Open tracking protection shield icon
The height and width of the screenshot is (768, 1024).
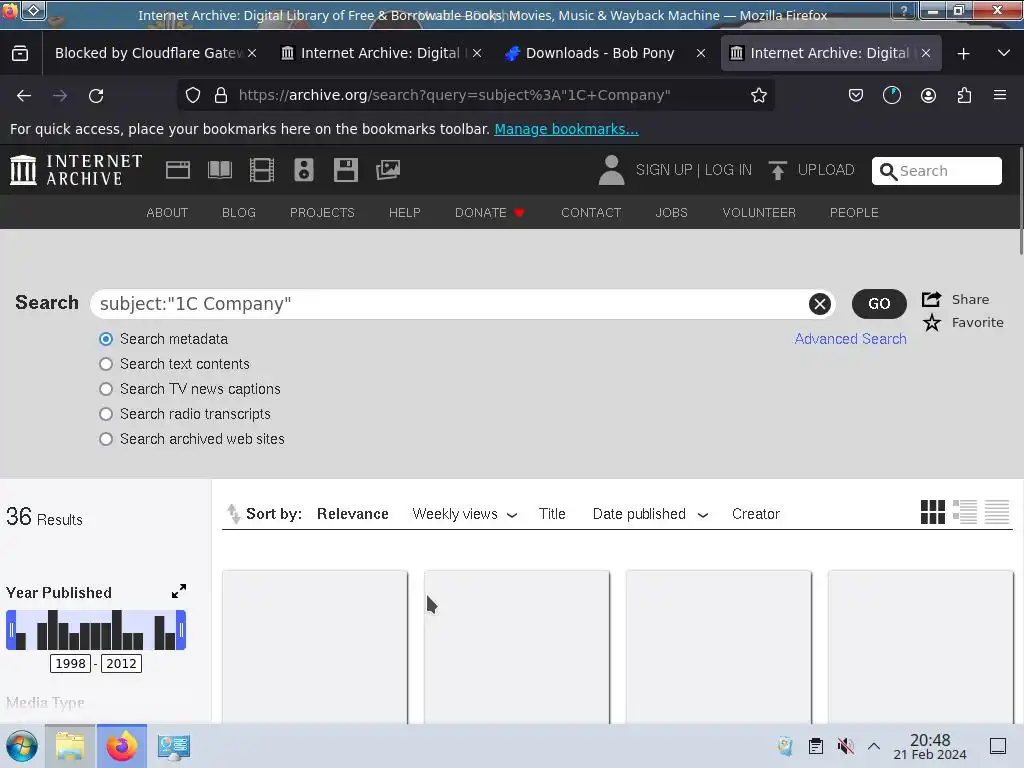tap(193, 95)
